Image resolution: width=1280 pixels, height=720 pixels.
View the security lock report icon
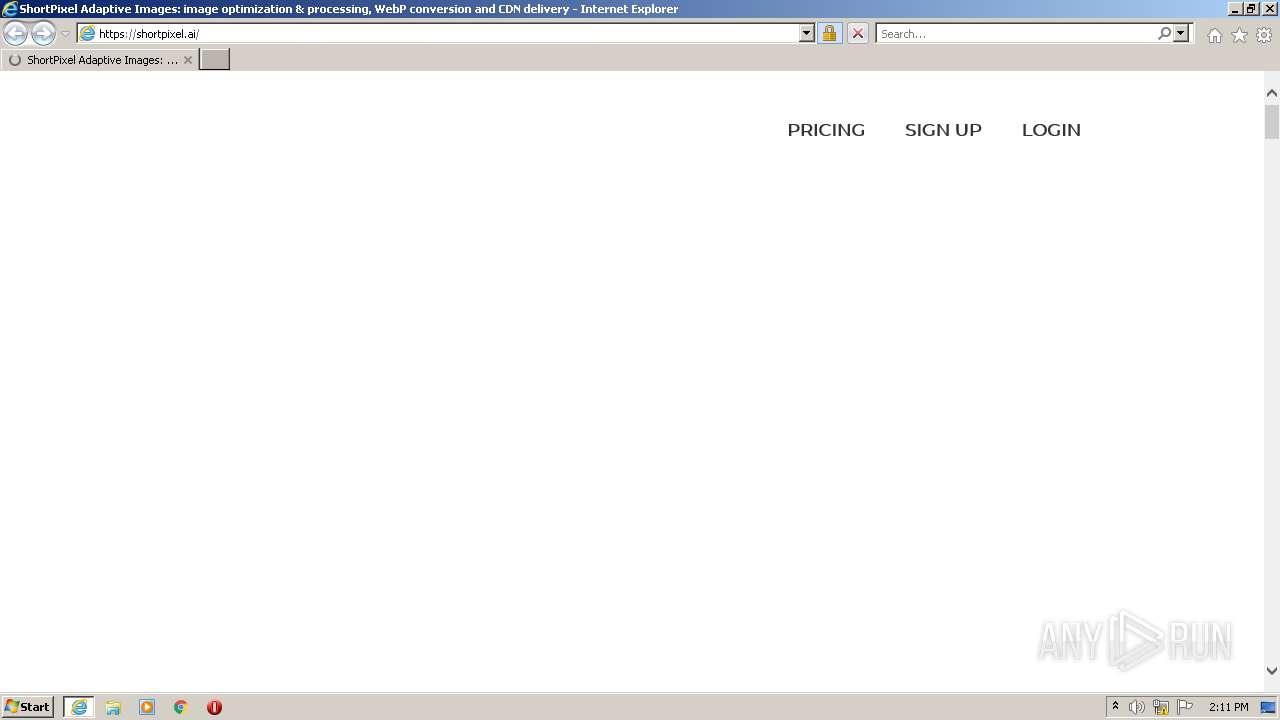pos(829,33)
